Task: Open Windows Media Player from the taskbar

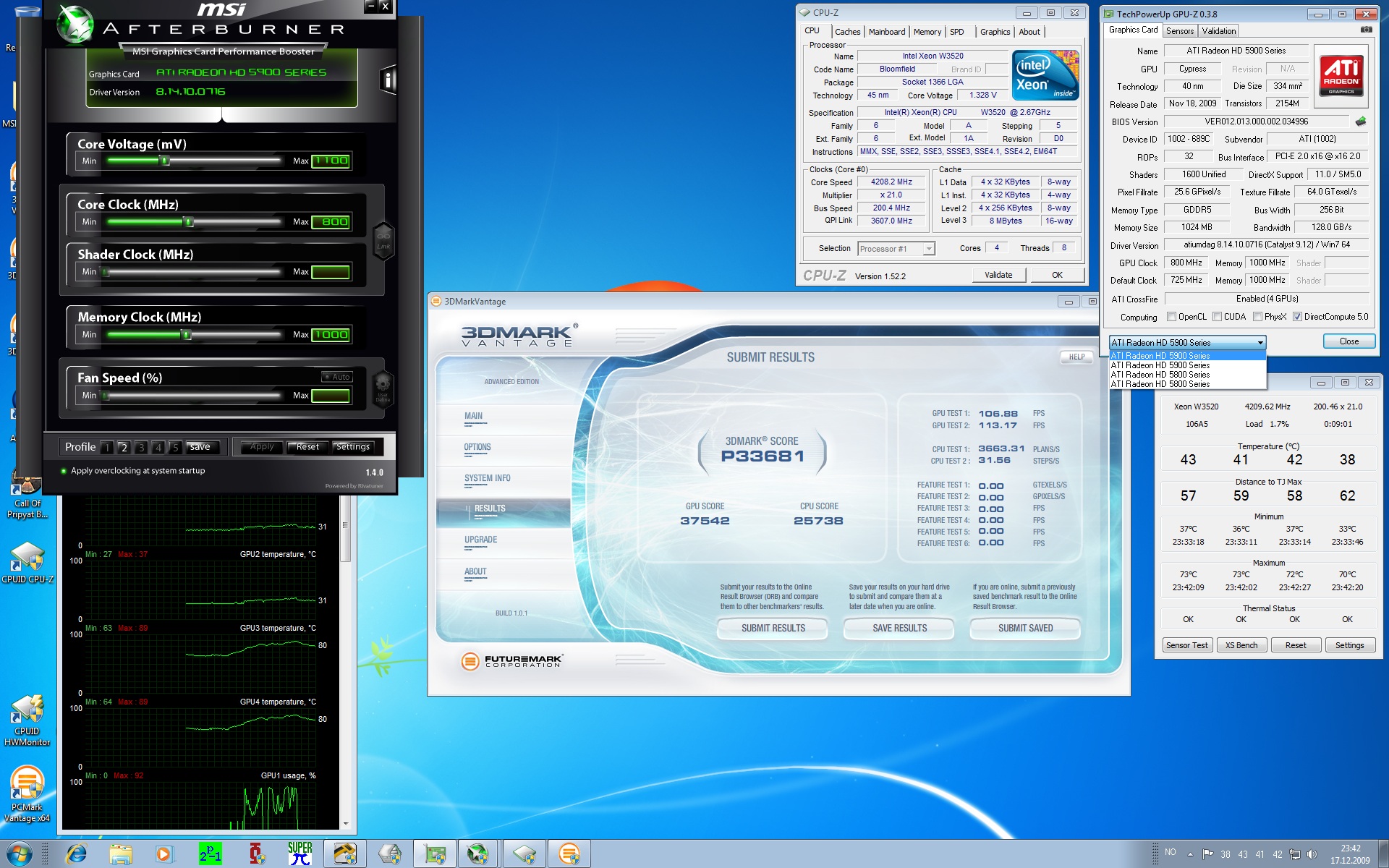Action: pyautogui.click(x=164, y=854)
